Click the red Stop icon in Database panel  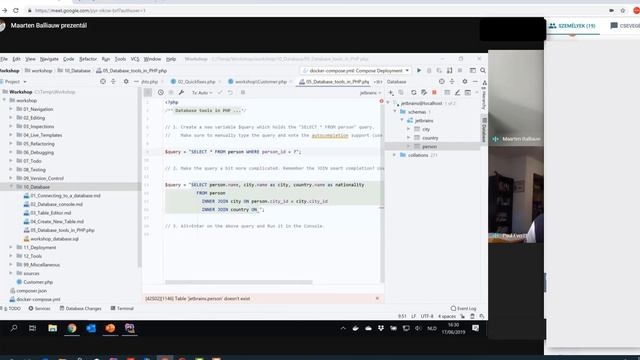[434, 93]
